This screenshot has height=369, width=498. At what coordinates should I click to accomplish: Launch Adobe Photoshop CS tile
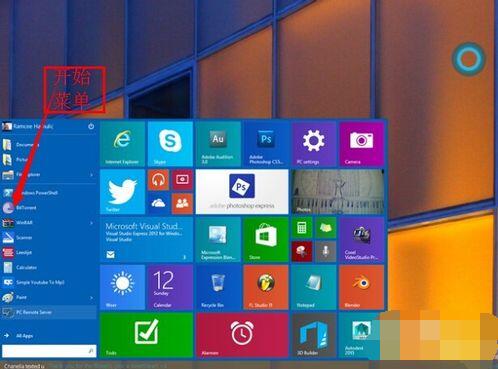coord(266,144)
